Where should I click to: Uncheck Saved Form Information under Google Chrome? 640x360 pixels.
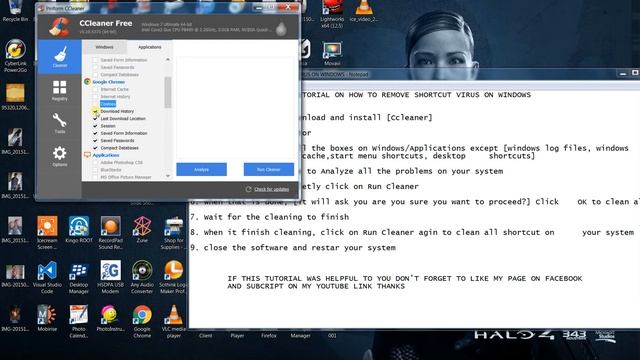[95, 133]
